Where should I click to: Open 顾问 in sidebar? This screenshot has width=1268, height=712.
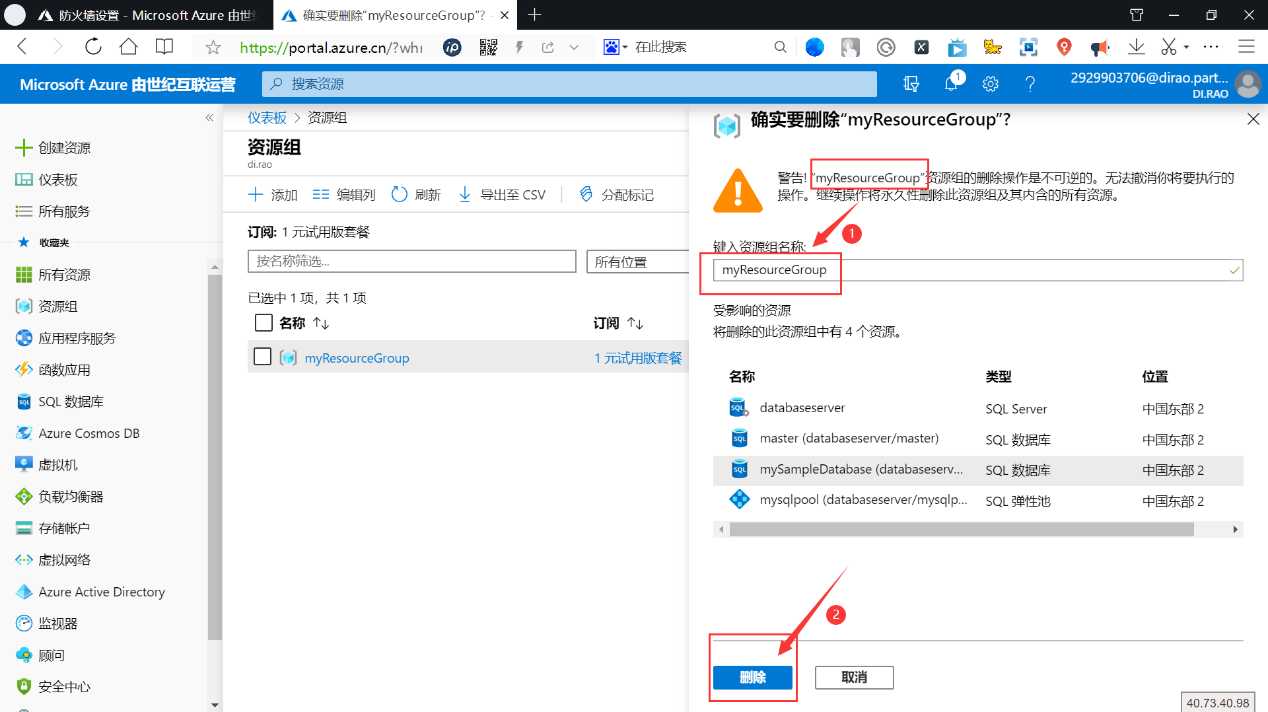(51, 655)
